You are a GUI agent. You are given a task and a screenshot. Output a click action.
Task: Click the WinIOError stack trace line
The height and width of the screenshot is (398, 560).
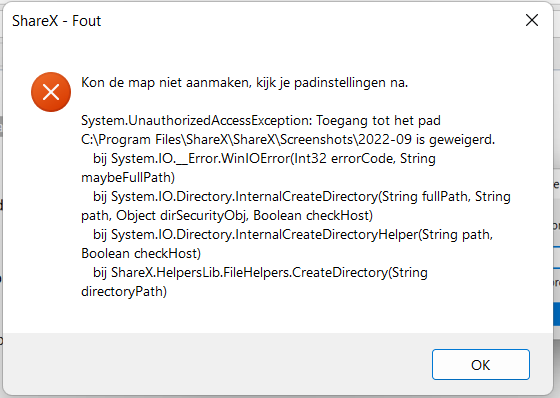pos(264,159)
